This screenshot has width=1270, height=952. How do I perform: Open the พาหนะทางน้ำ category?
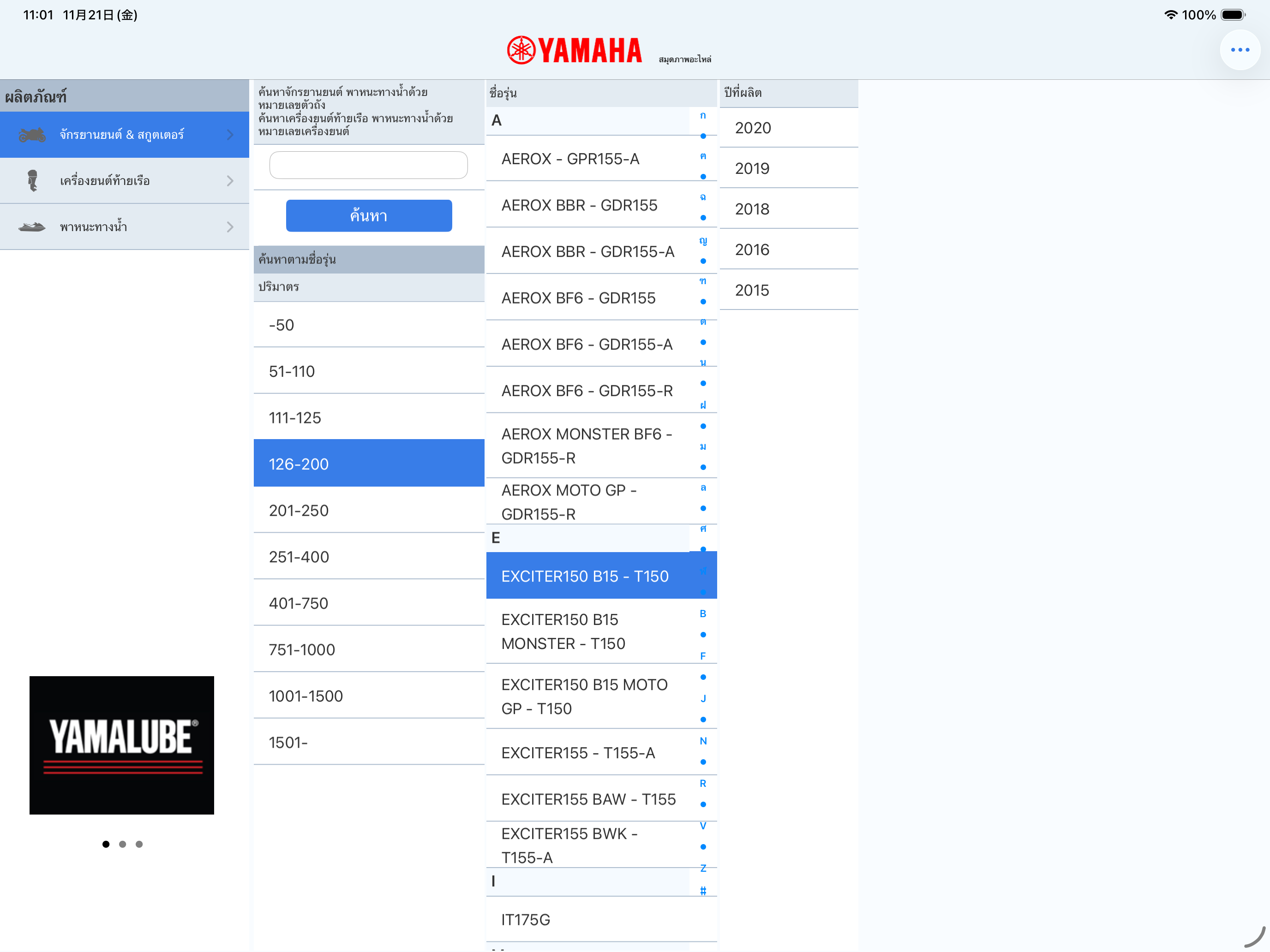pos(125,226)
